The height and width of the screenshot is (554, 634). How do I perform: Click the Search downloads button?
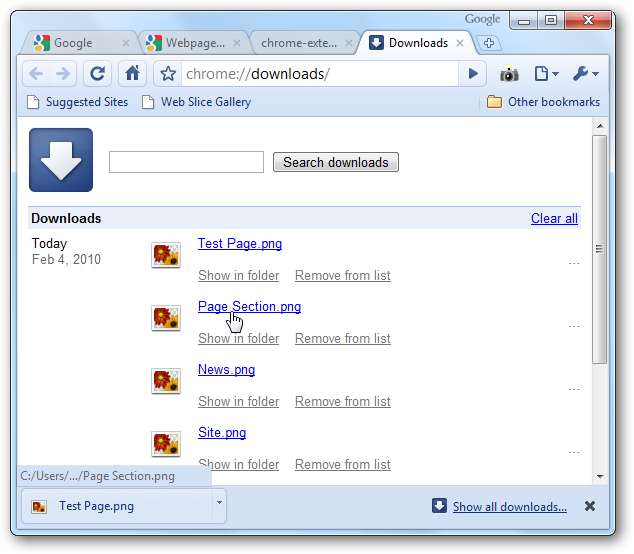[336, 162]
